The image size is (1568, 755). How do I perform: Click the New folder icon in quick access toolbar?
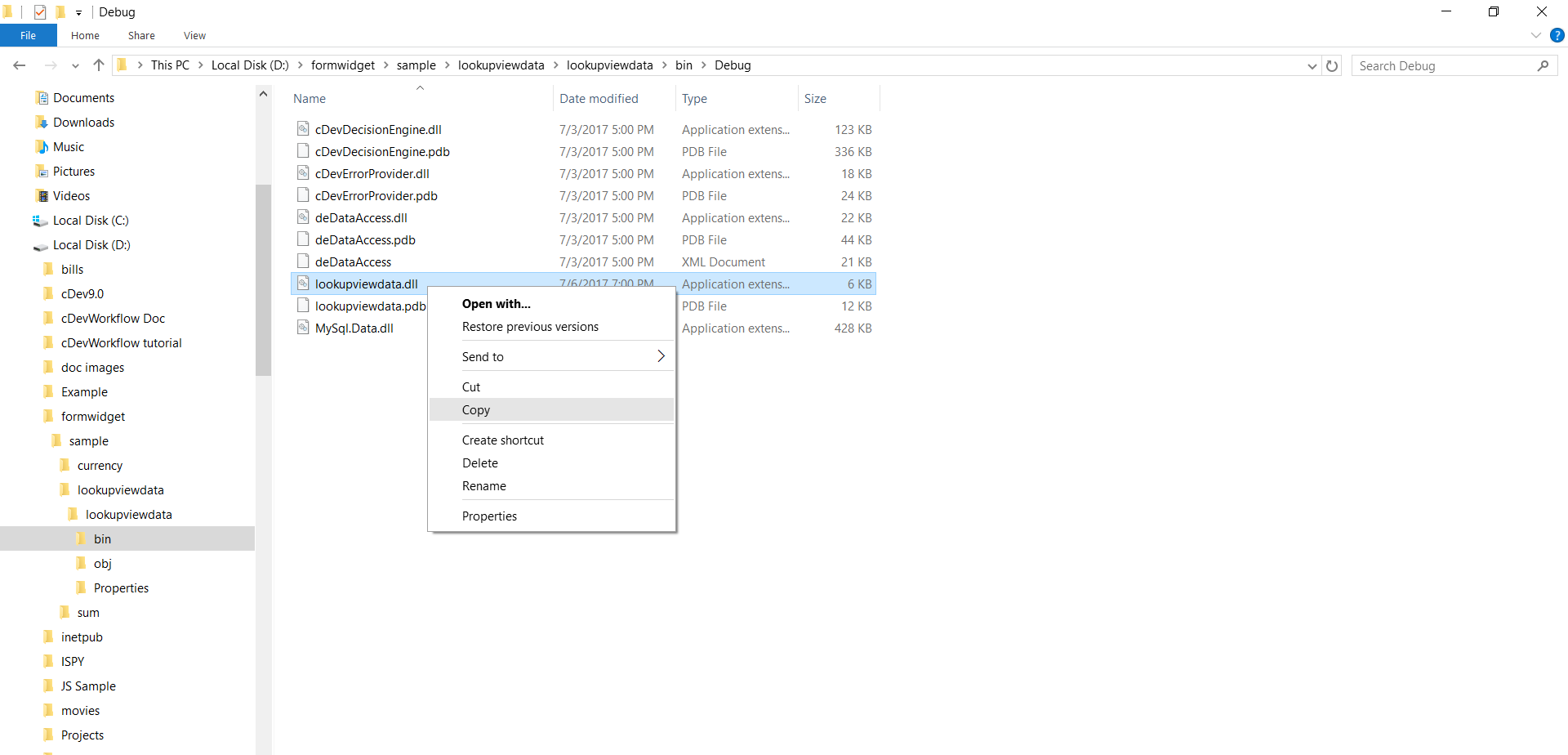60,11
